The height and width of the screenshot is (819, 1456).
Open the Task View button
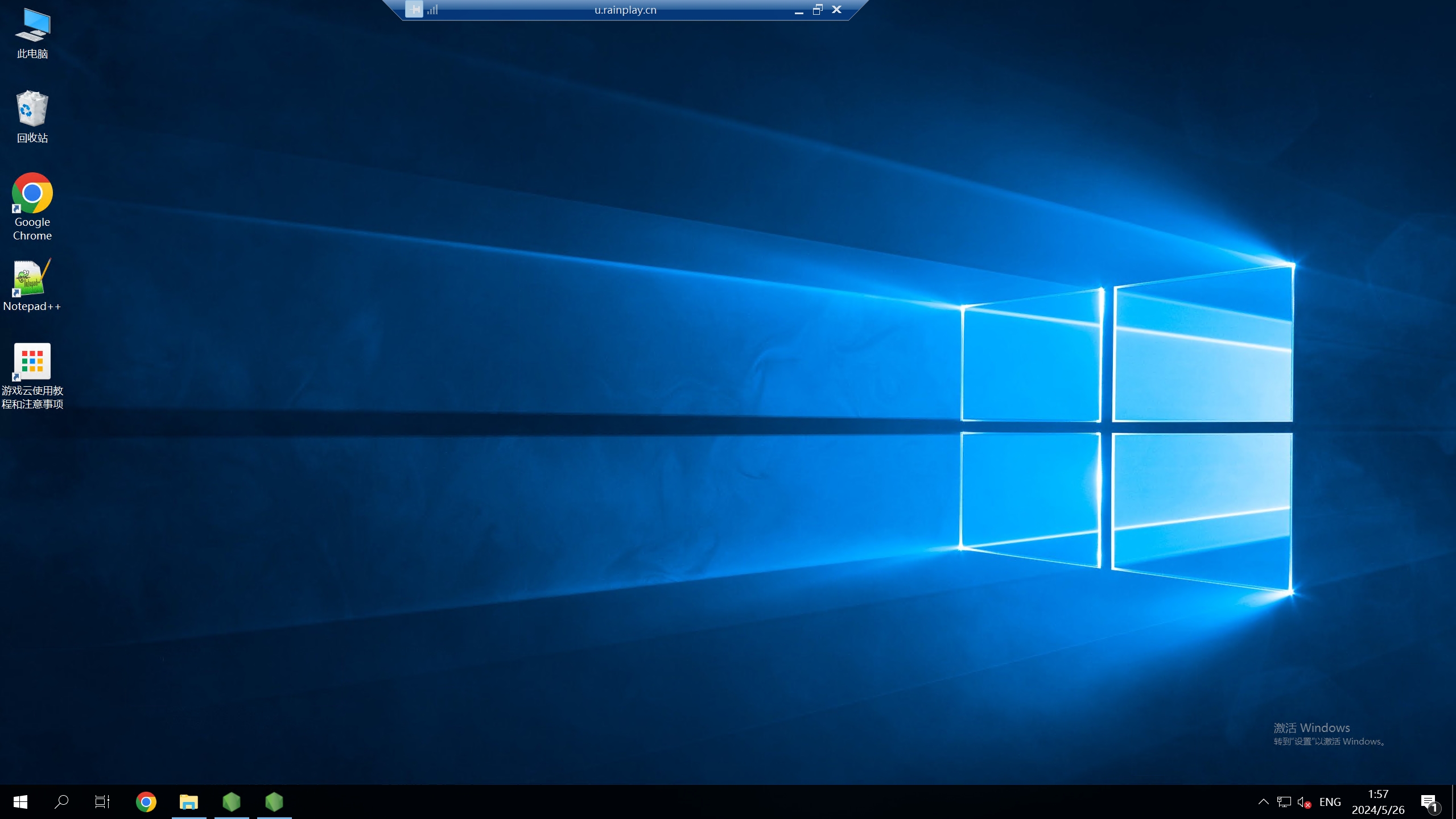(102, 802)
